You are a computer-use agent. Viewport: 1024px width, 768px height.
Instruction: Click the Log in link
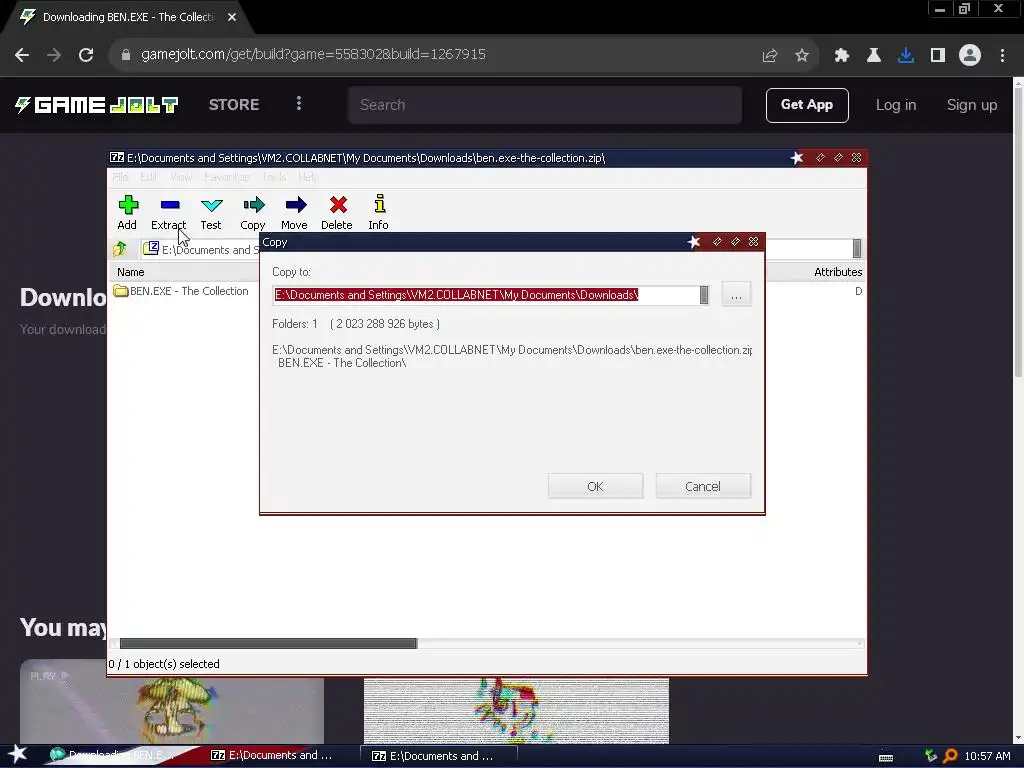point(895,105)
